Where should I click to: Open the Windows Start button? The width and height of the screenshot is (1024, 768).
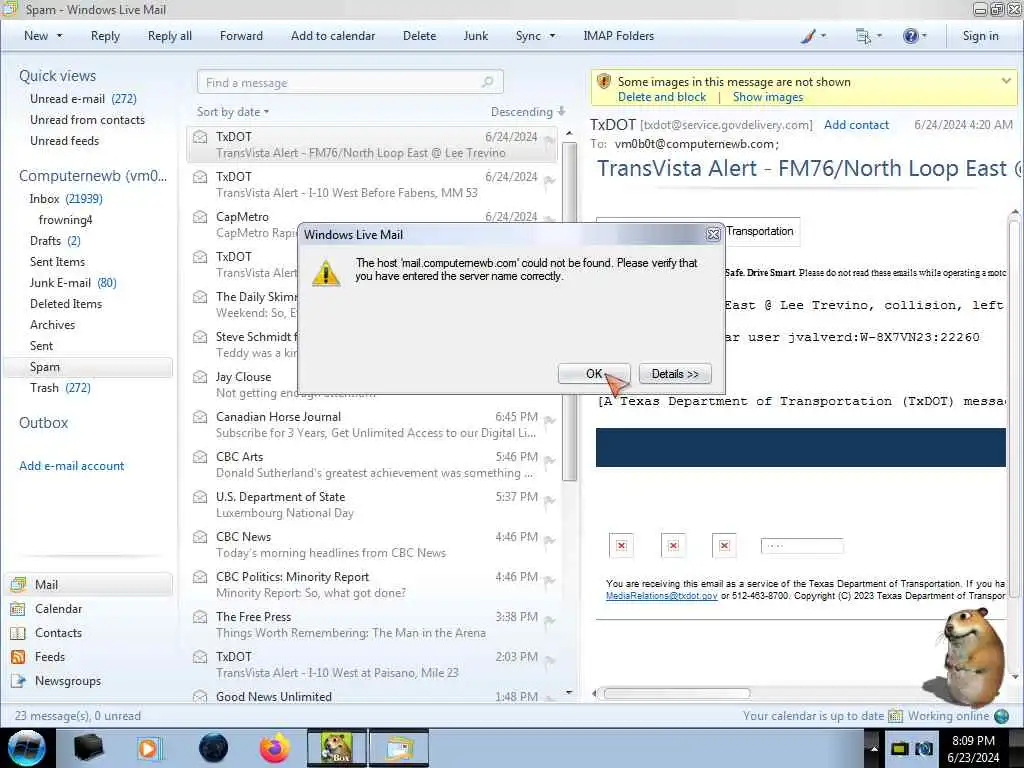[x=27, y=748]
